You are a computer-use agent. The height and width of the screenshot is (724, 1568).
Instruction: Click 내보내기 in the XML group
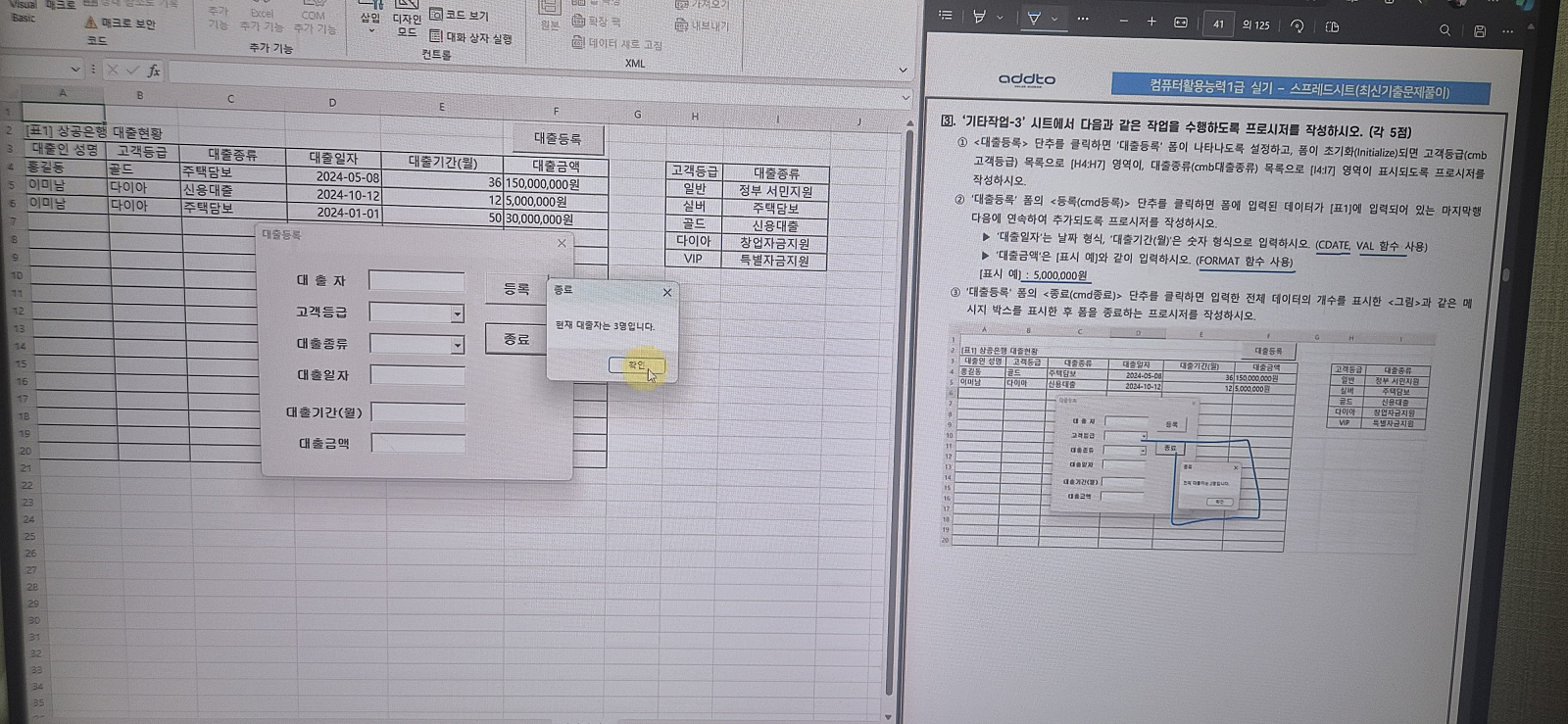pos(702,25)
